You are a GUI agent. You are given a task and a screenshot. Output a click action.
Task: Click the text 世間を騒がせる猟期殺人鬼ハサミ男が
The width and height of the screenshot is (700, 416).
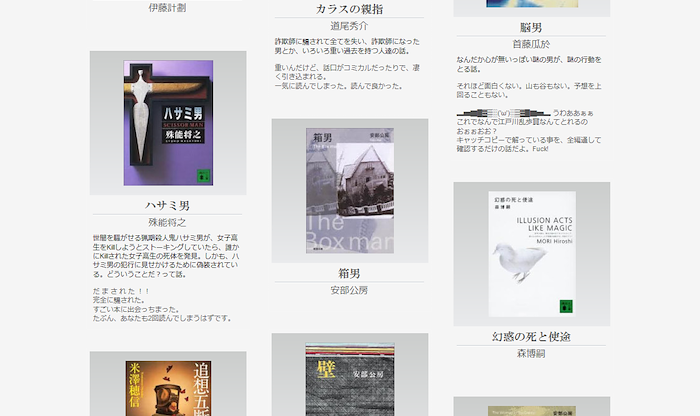(x=152, y=238)
